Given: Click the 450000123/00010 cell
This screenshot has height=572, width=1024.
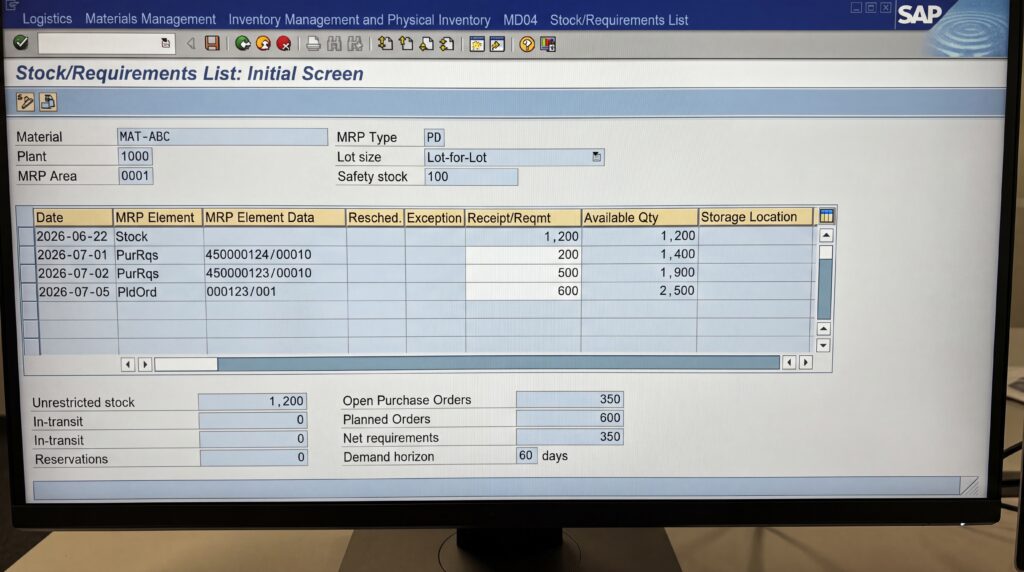Looking at the screenshot, I should pyautogui.click(x=276, y=273).
